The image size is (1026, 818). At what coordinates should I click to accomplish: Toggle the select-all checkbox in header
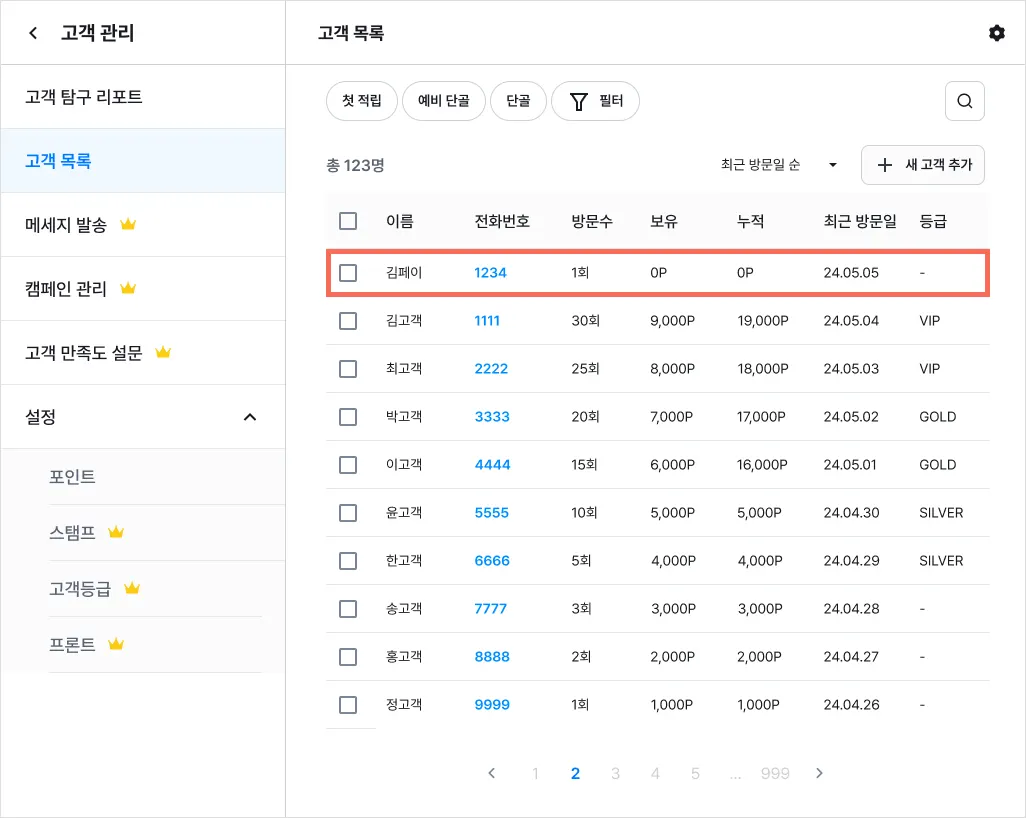348,221
